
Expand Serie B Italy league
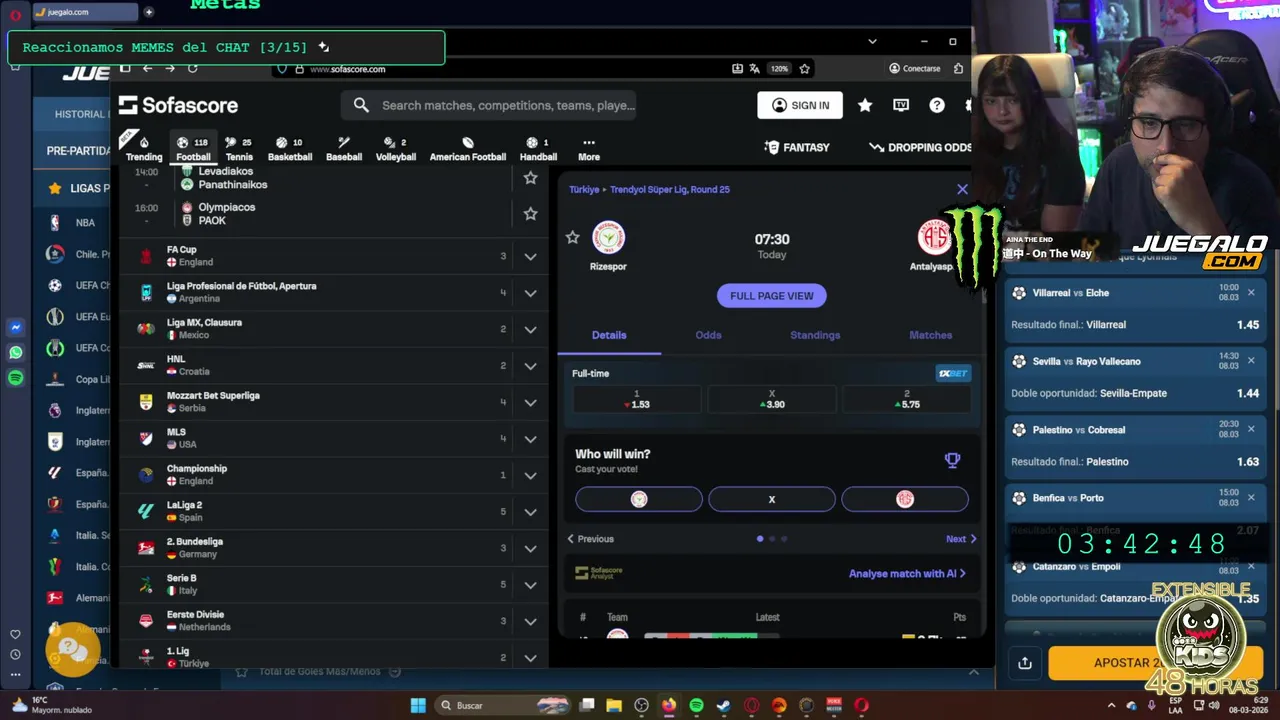pos(531,585)
